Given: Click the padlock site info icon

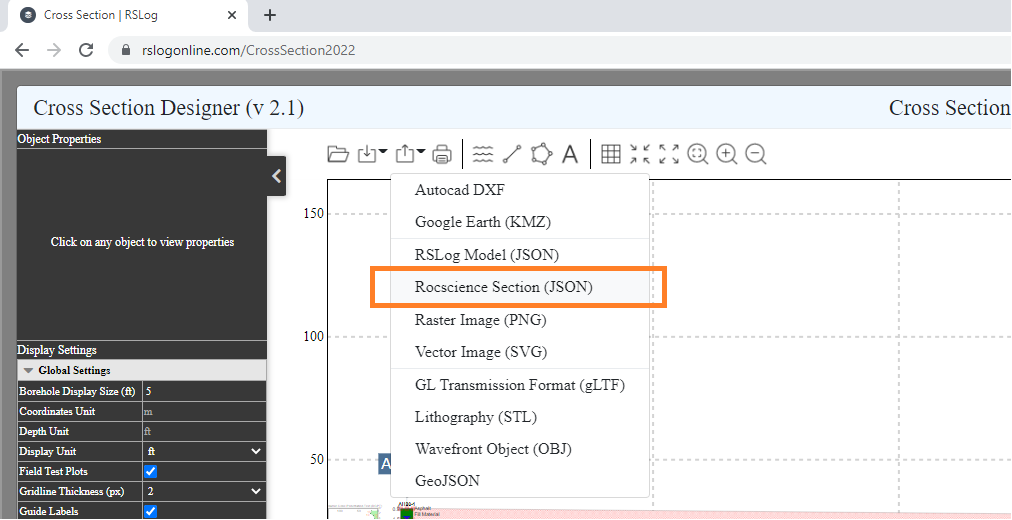Looking at the screenshot, I should (126, 50).
